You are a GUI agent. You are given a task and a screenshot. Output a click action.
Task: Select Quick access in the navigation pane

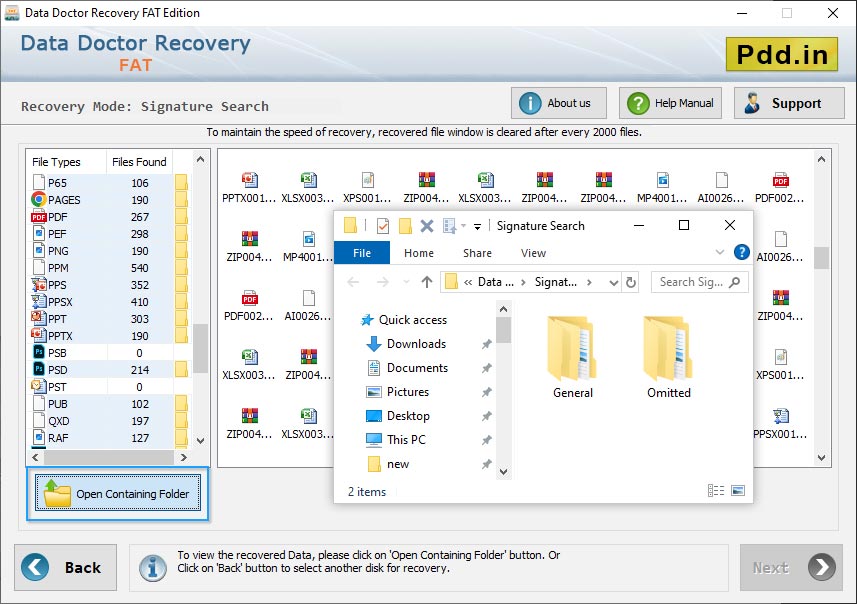click(404, 320)
